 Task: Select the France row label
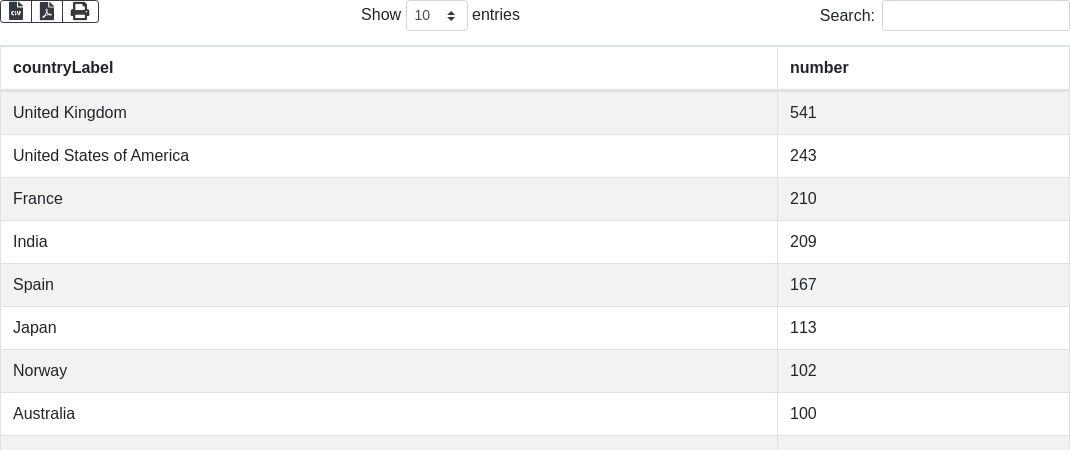pyautogui.click(x=38, y=199)
